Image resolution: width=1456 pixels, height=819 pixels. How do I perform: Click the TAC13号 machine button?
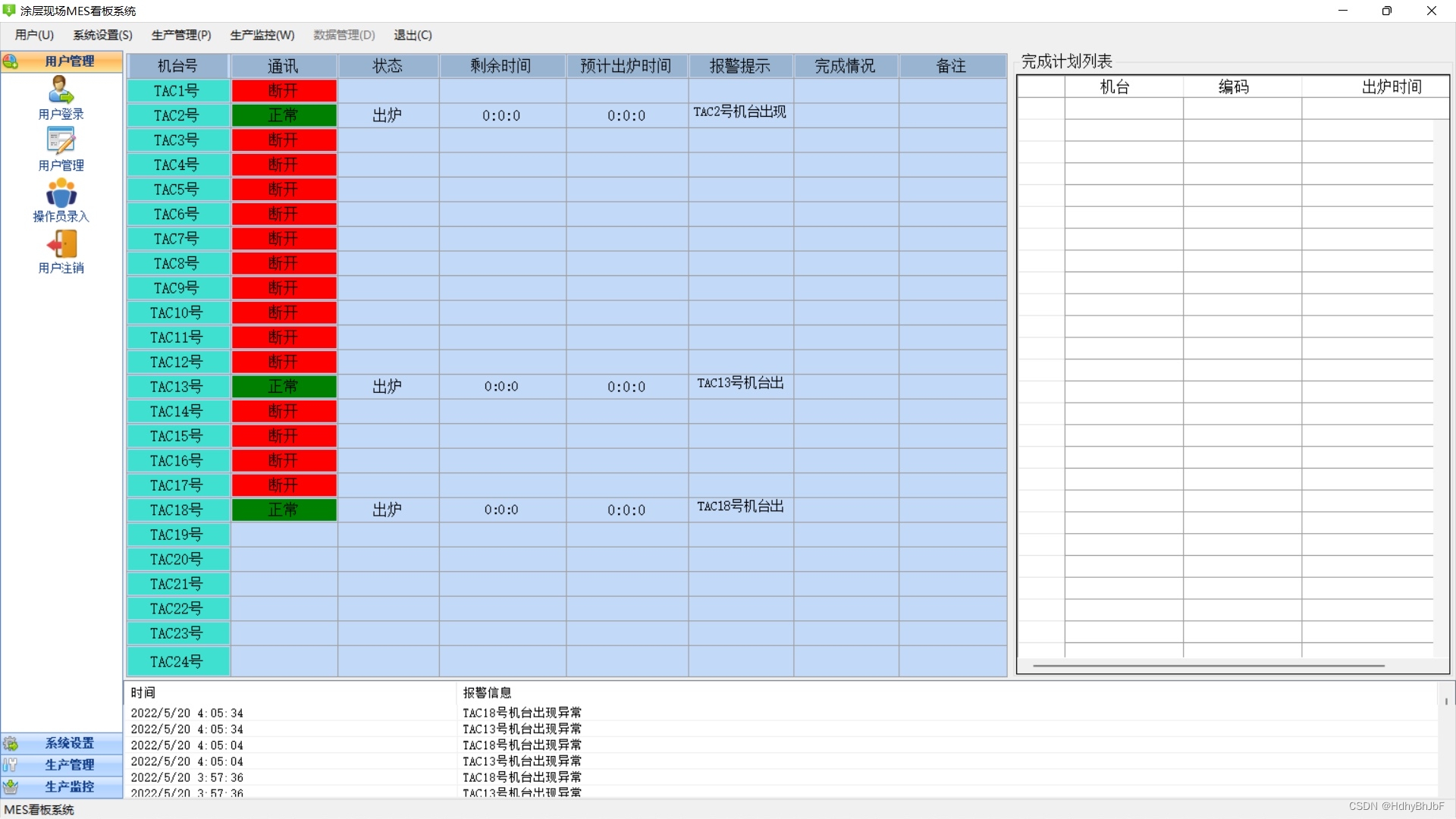pos(177,387)
